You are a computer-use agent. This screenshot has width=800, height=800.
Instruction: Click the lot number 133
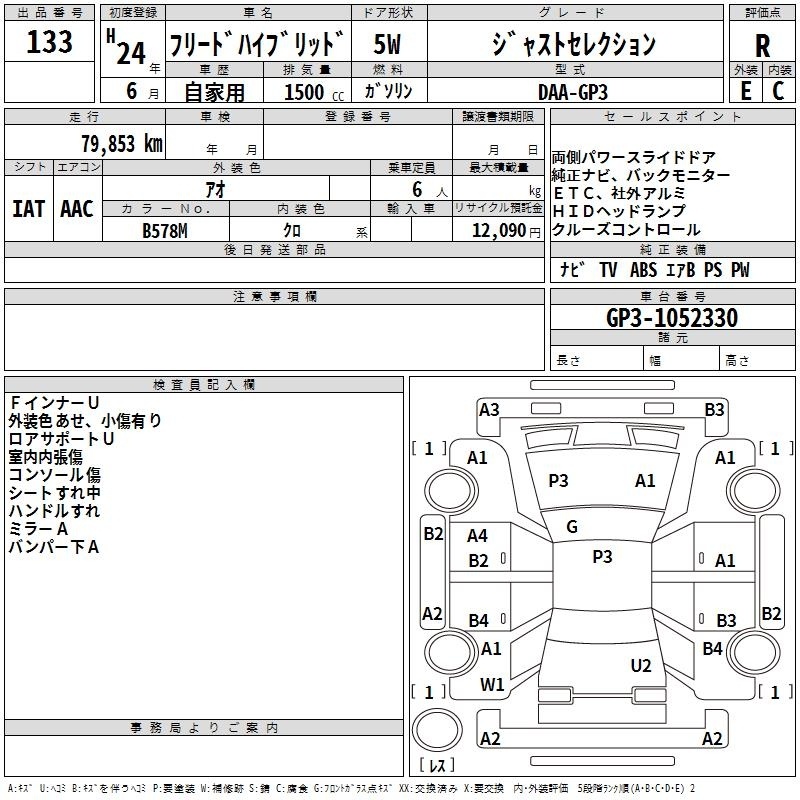49,42
